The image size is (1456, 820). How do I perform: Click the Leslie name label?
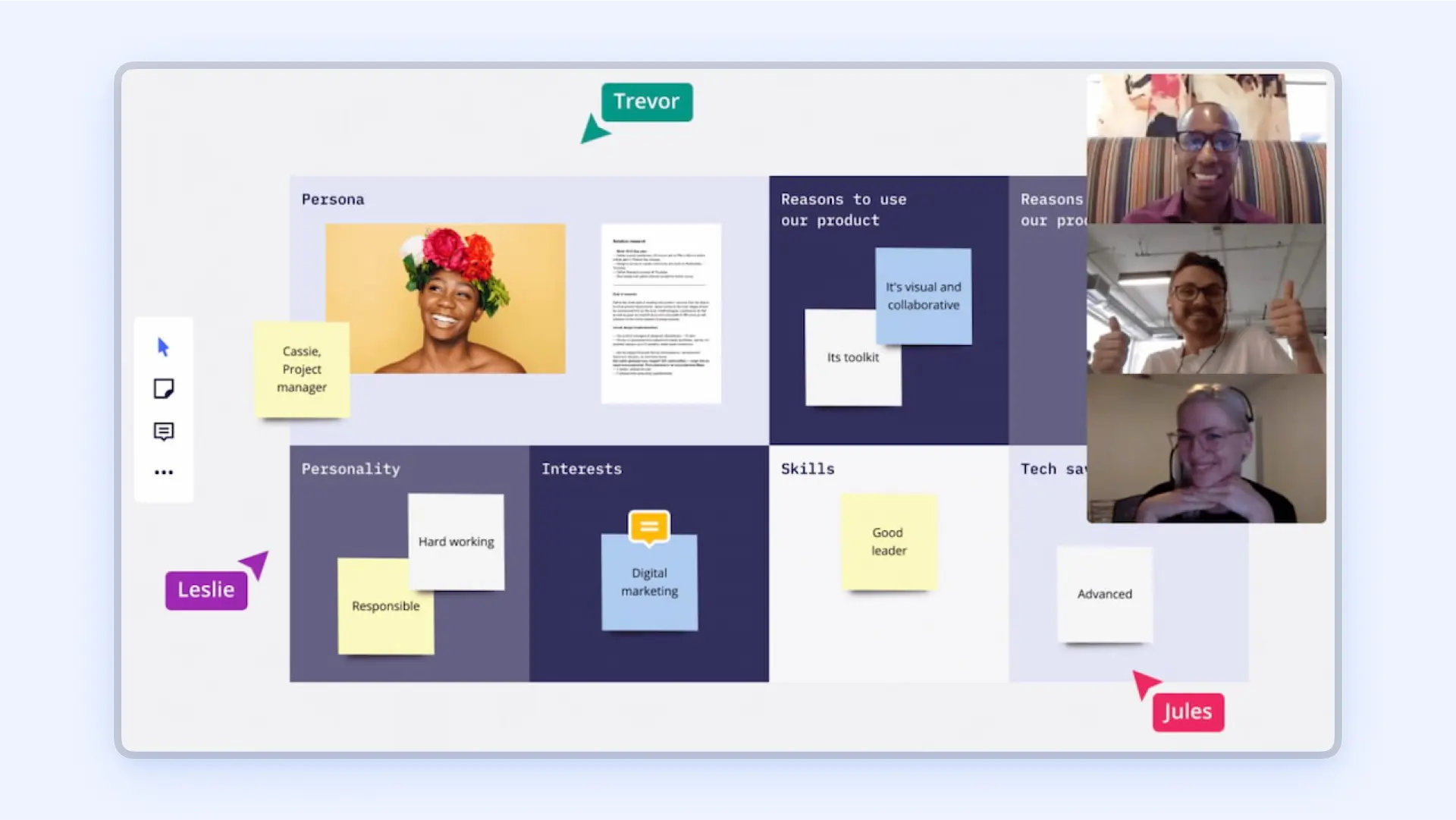click(206, 589)
